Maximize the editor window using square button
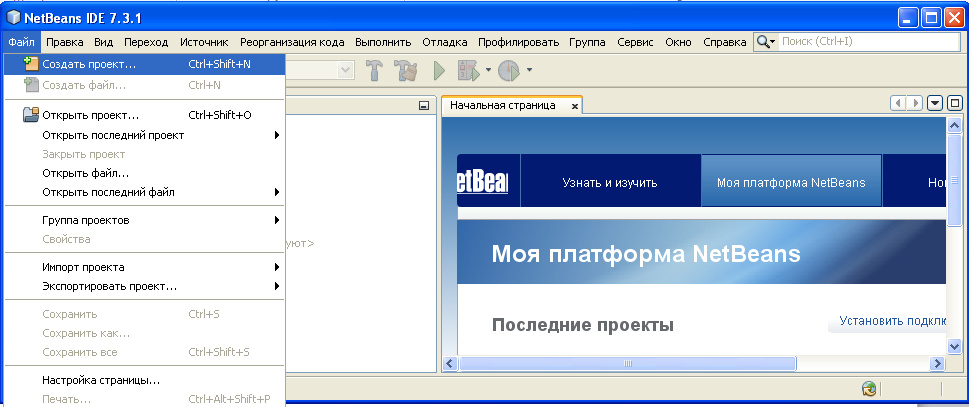969x407 pixels. click(x=955, y=103)
